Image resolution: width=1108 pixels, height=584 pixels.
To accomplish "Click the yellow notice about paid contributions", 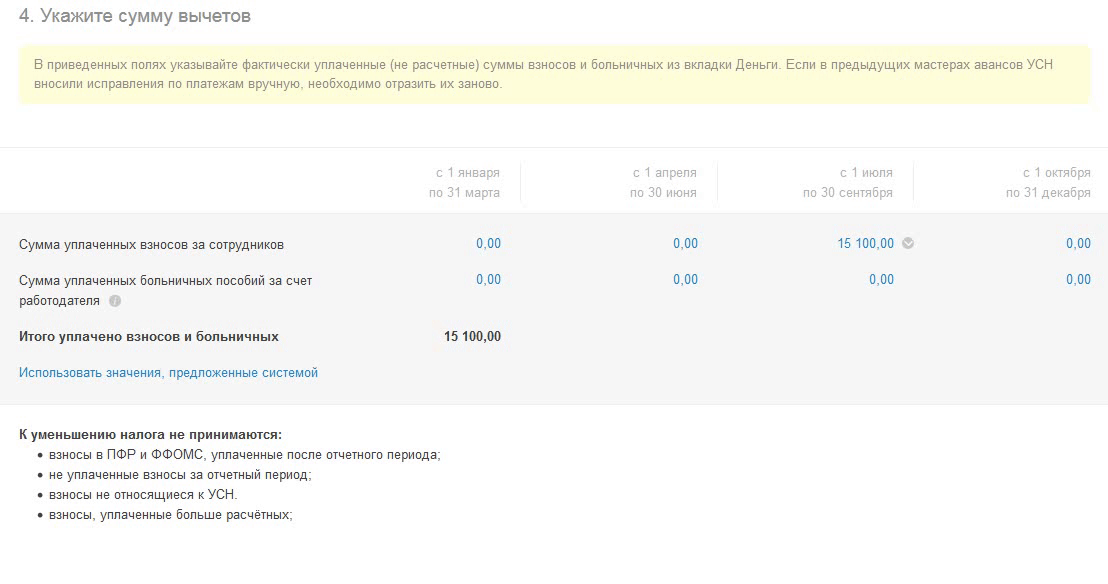I will 553,74.
